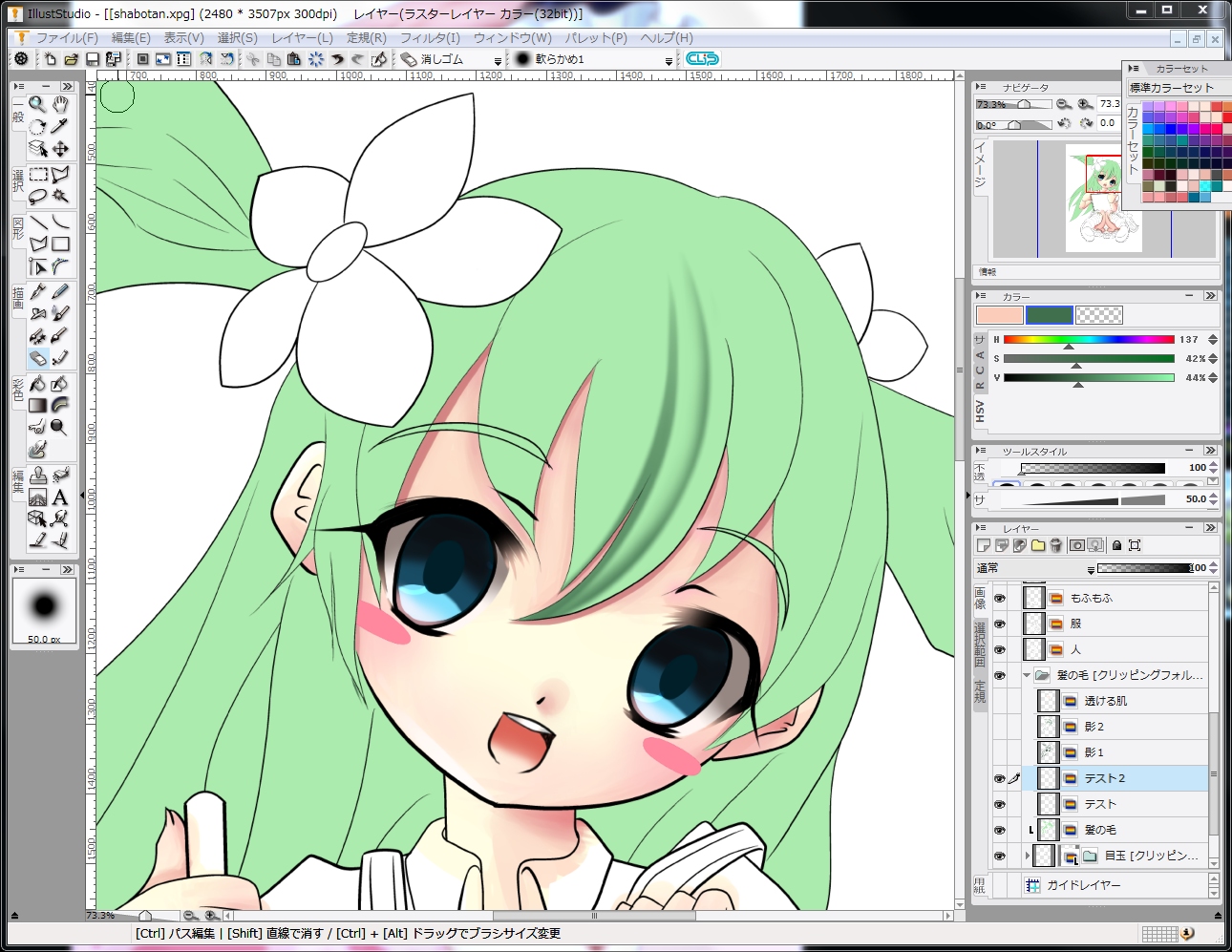Open the ヘルプ(H) menu

[x=667, y=37]
